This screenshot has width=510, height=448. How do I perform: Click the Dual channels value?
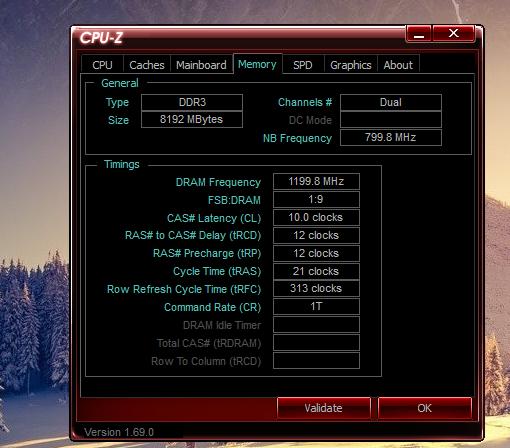point(391,102)
